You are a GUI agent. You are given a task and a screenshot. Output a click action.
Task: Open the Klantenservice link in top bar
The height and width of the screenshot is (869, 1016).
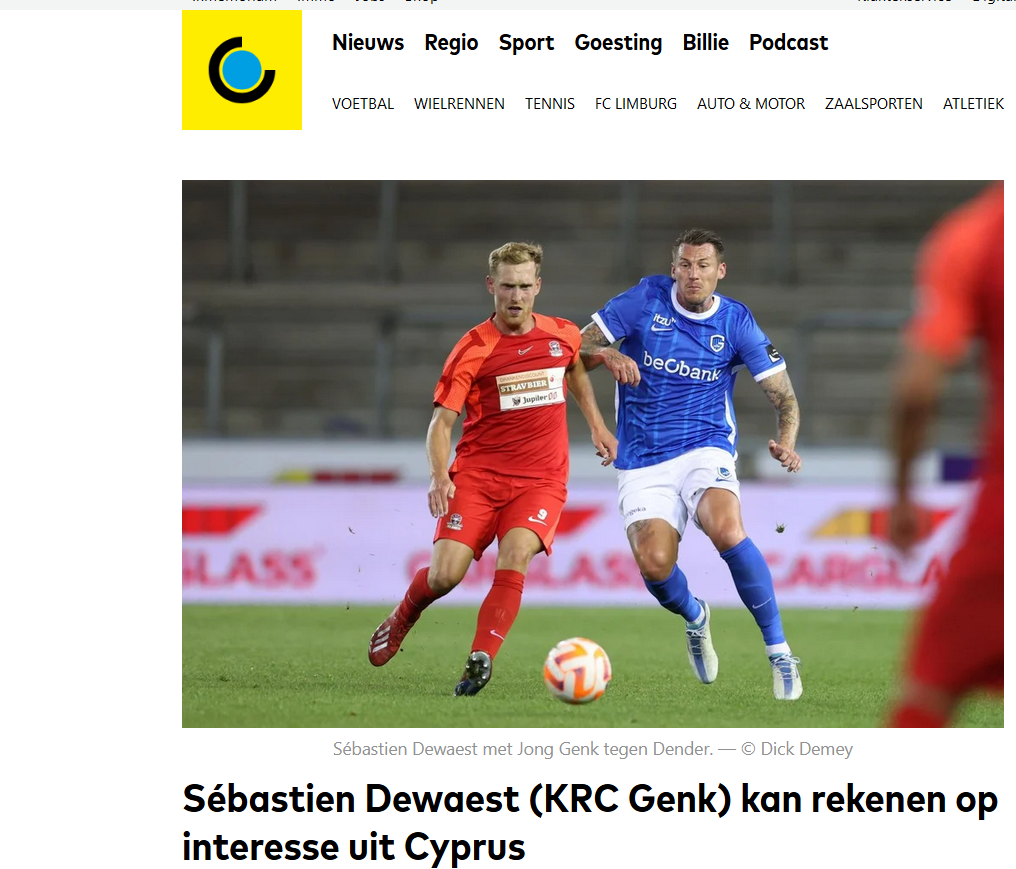tap(904, 1)
